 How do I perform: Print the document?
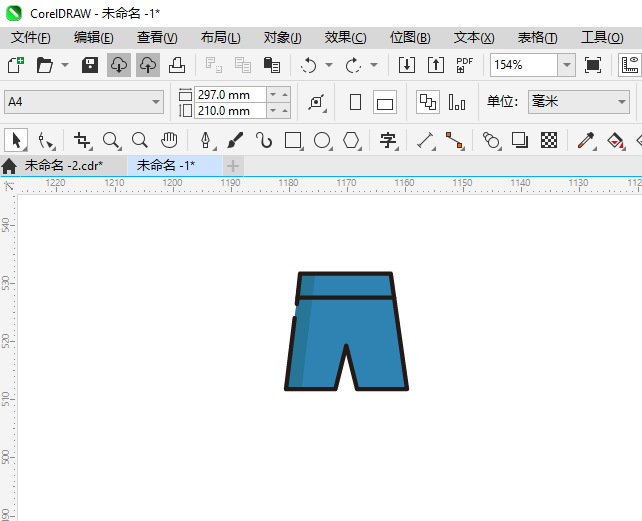[177, 65]
